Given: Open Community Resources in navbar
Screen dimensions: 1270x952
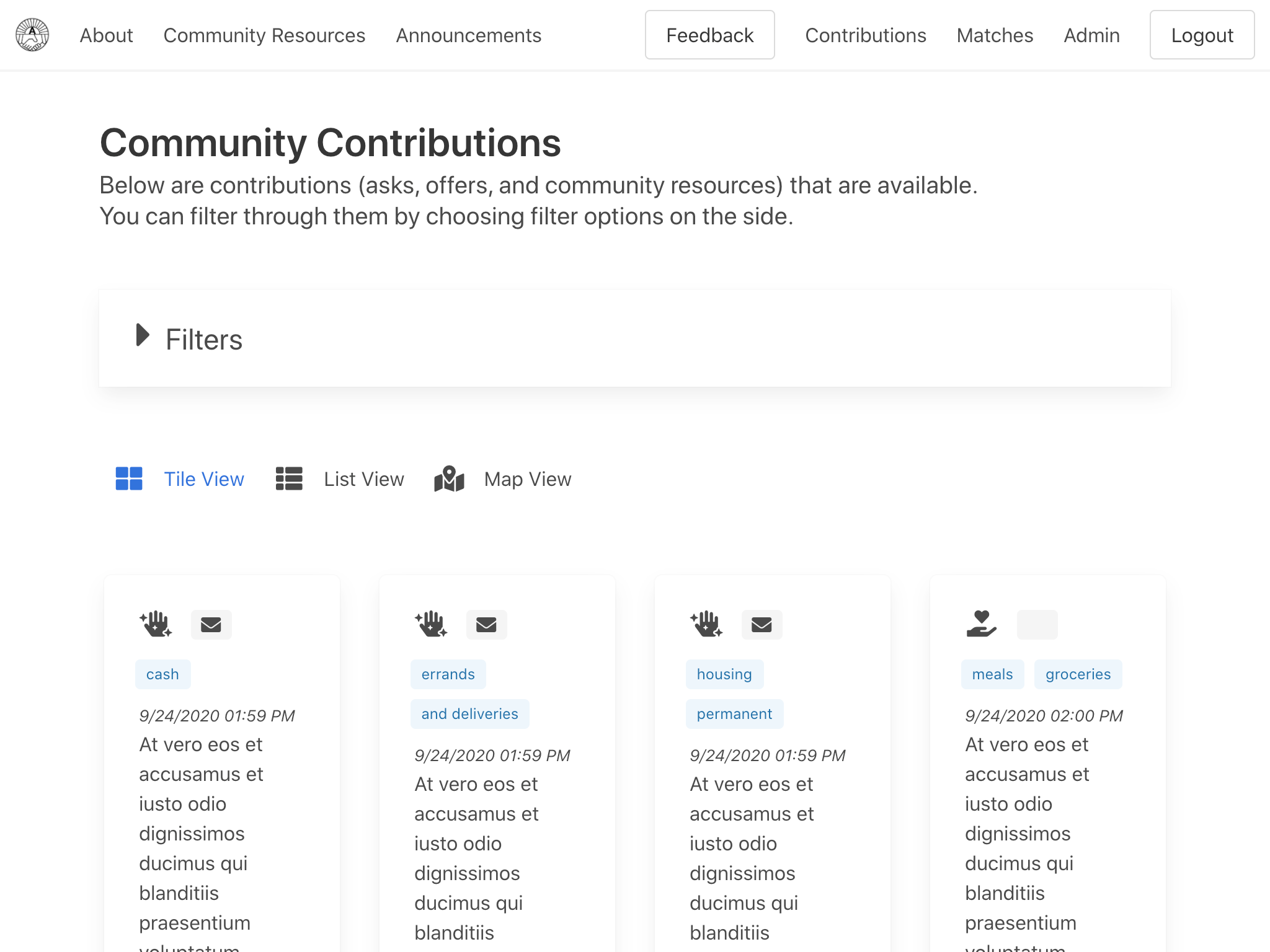Looking at the screenshot, I should pyautogui.click(x=264, y=35).
